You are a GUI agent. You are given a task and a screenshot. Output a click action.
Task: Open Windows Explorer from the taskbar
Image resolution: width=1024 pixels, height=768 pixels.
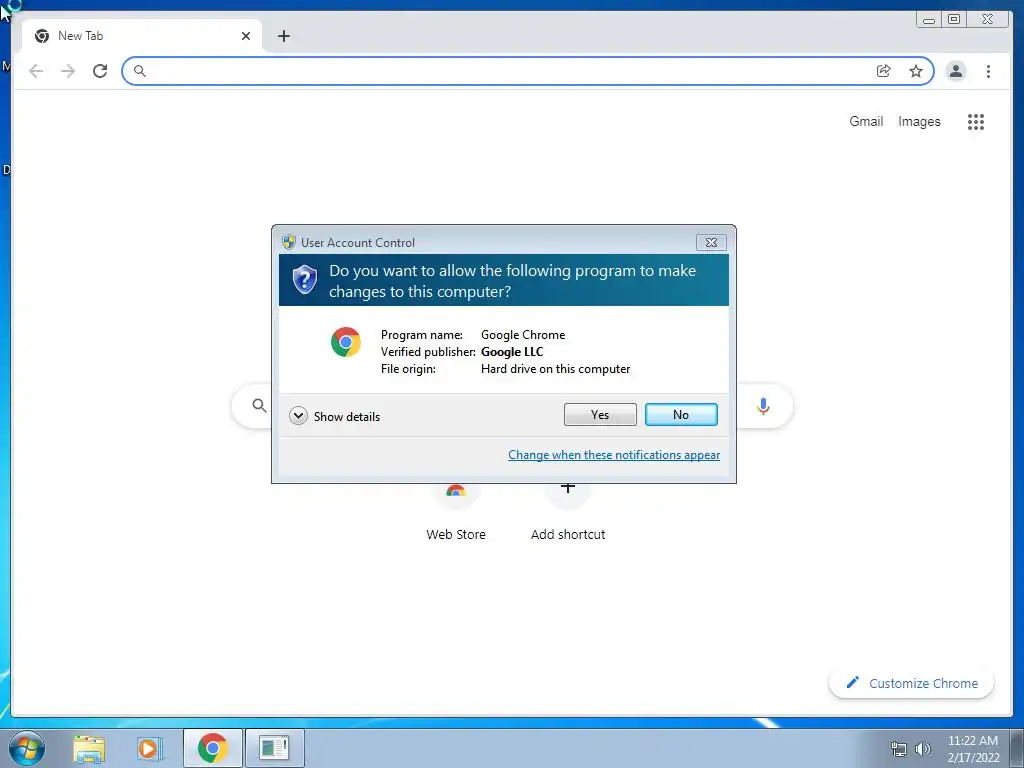(89, 748)
